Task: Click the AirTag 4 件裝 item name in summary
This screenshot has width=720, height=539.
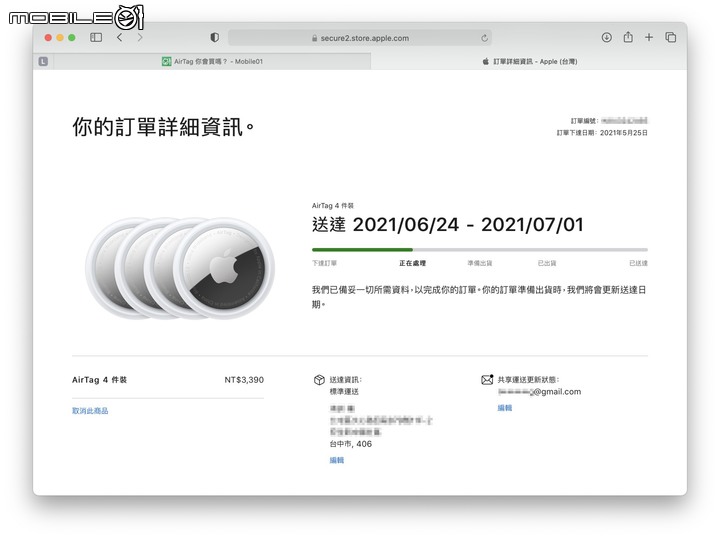Action: 99,380
